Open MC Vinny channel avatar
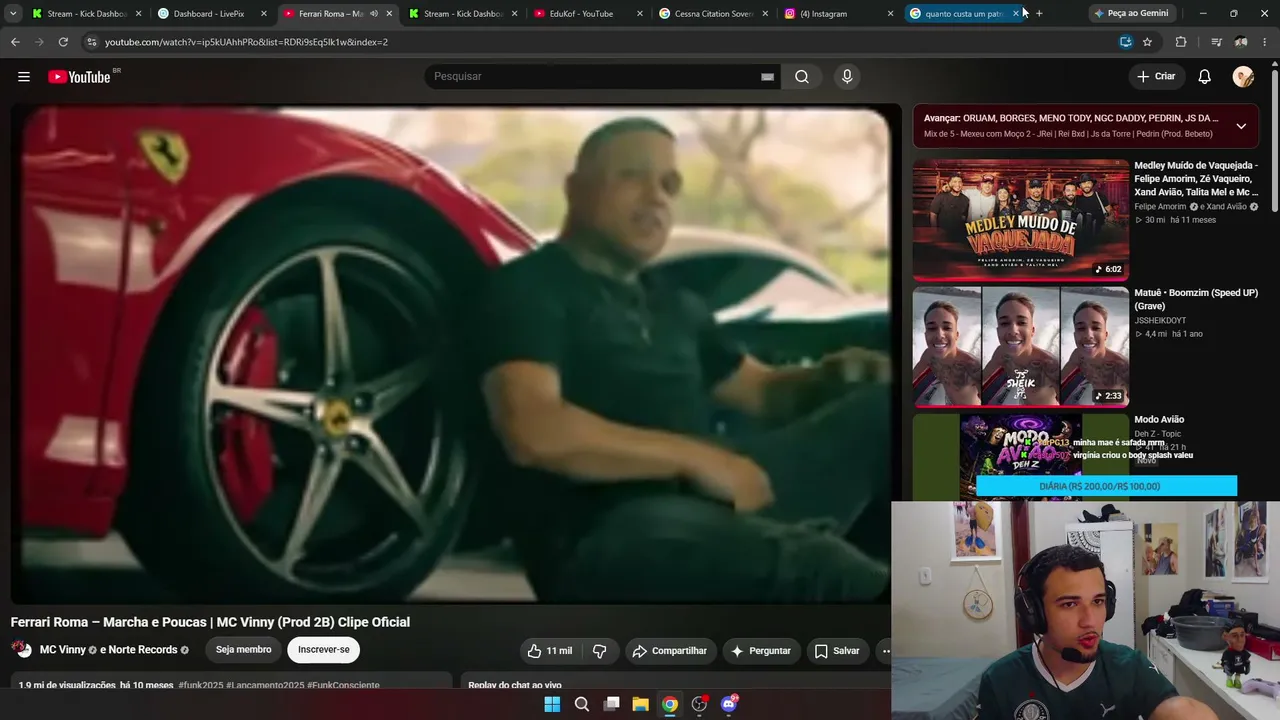 21,650
